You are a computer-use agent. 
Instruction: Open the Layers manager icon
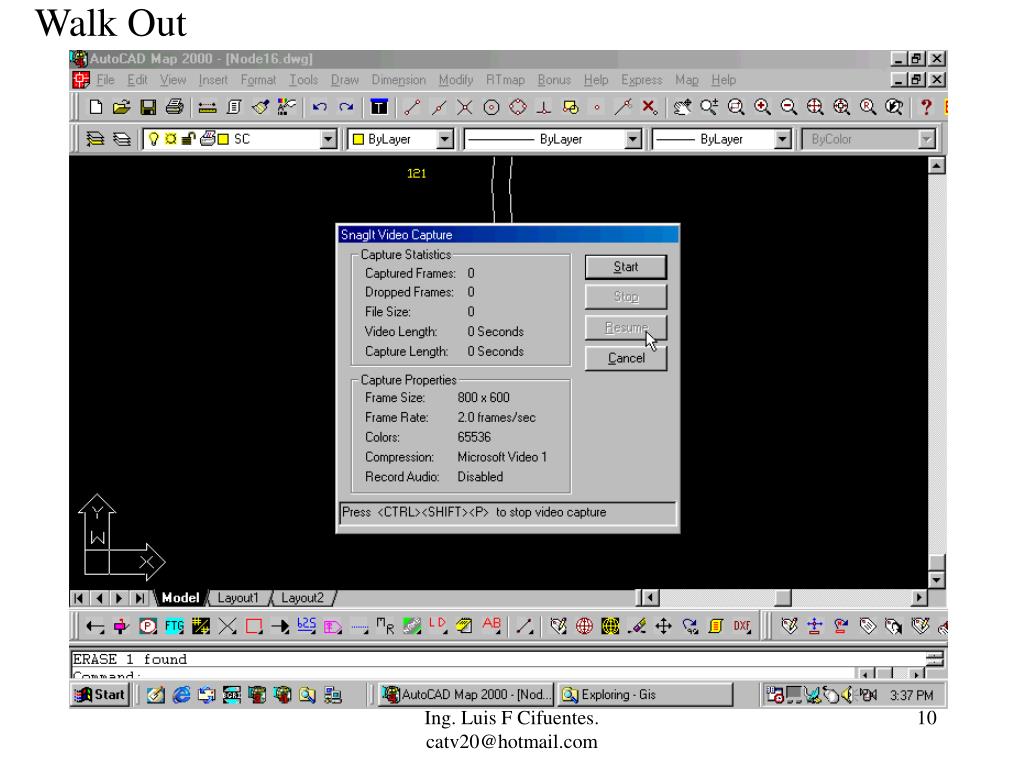click(95, 139)
